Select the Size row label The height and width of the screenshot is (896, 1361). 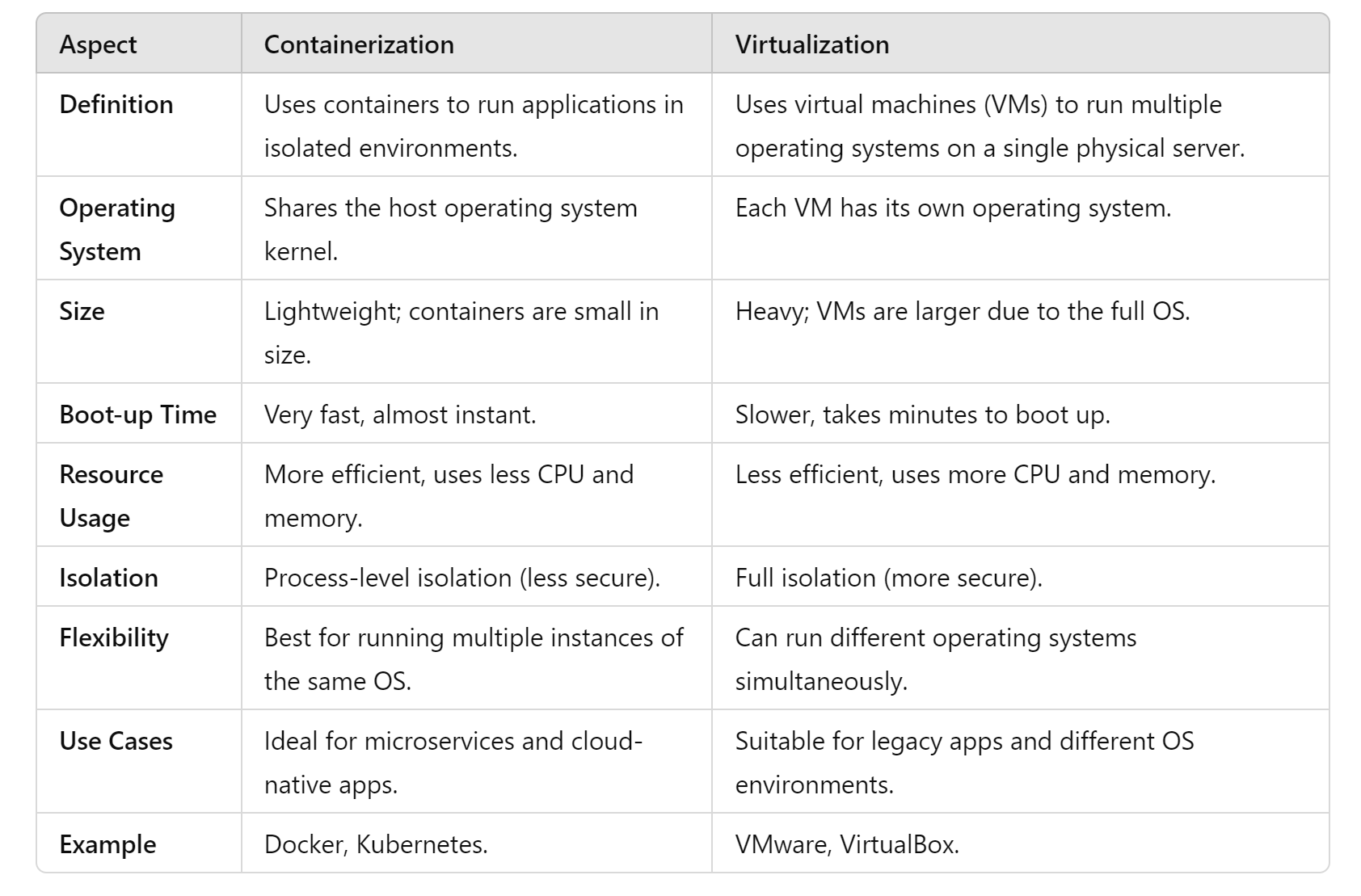coord(82,311)
